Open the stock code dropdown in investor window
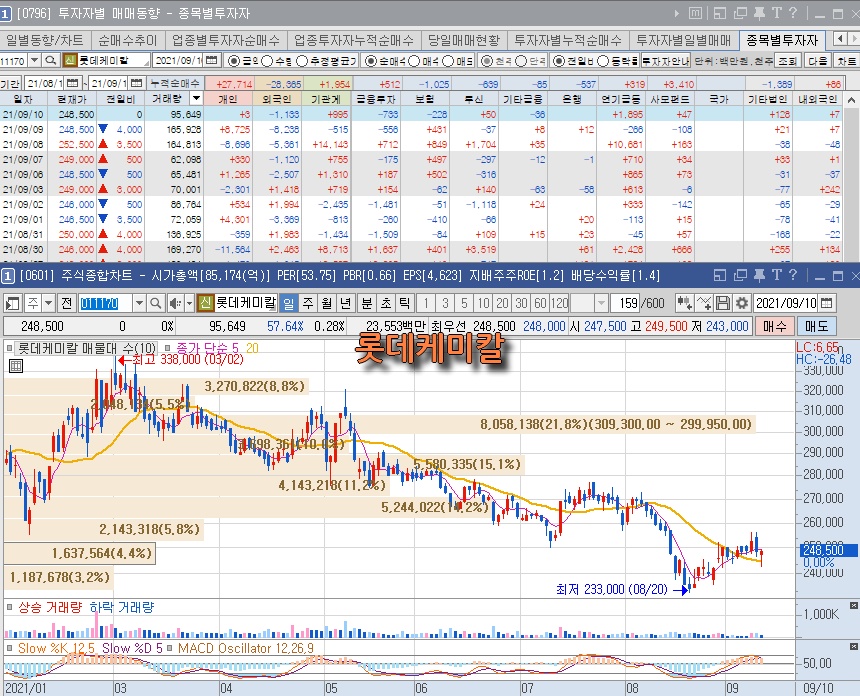Image resolution: width=860 pixels, height=696 pixels. click(34, 60)
